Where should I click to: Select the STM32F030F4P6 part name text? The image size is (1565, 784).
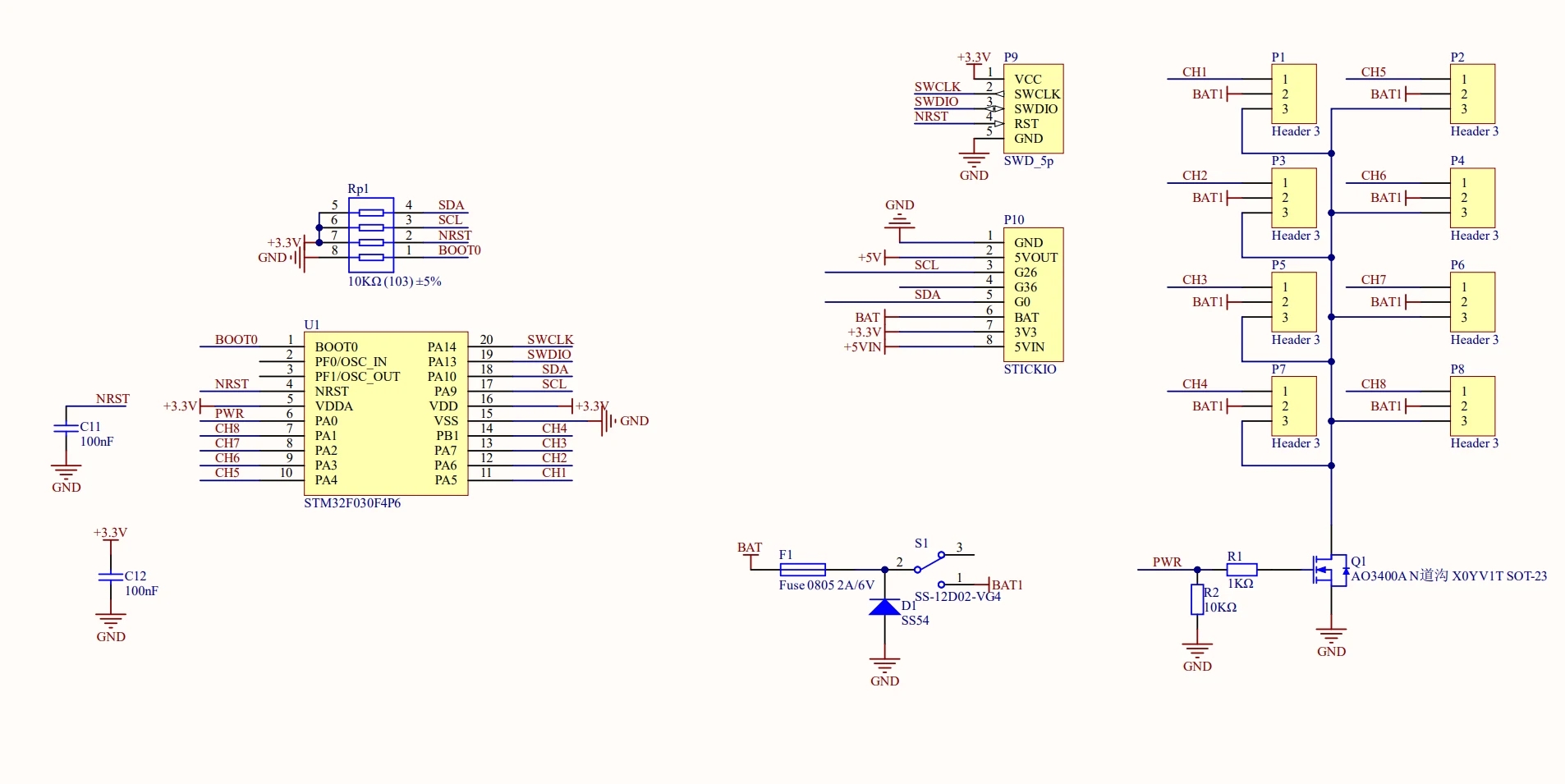(x=352, y=503)
